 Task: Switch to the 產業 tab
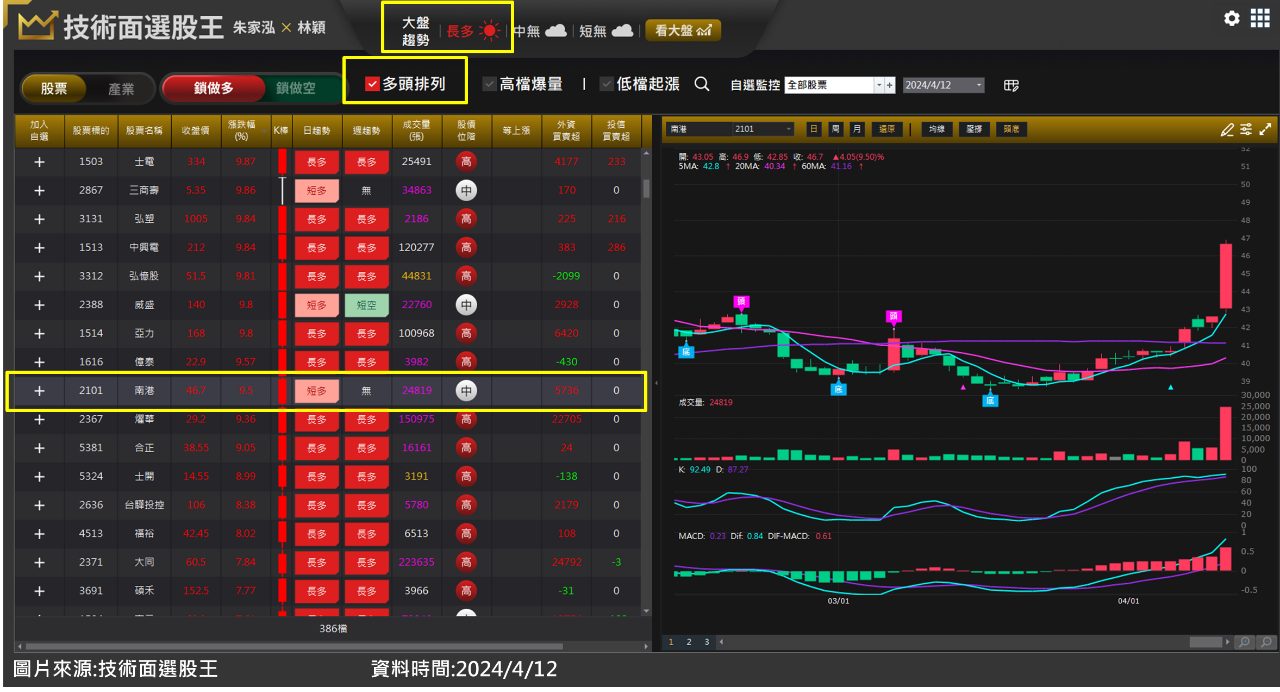pyautogui.click(x=120, y=88)
